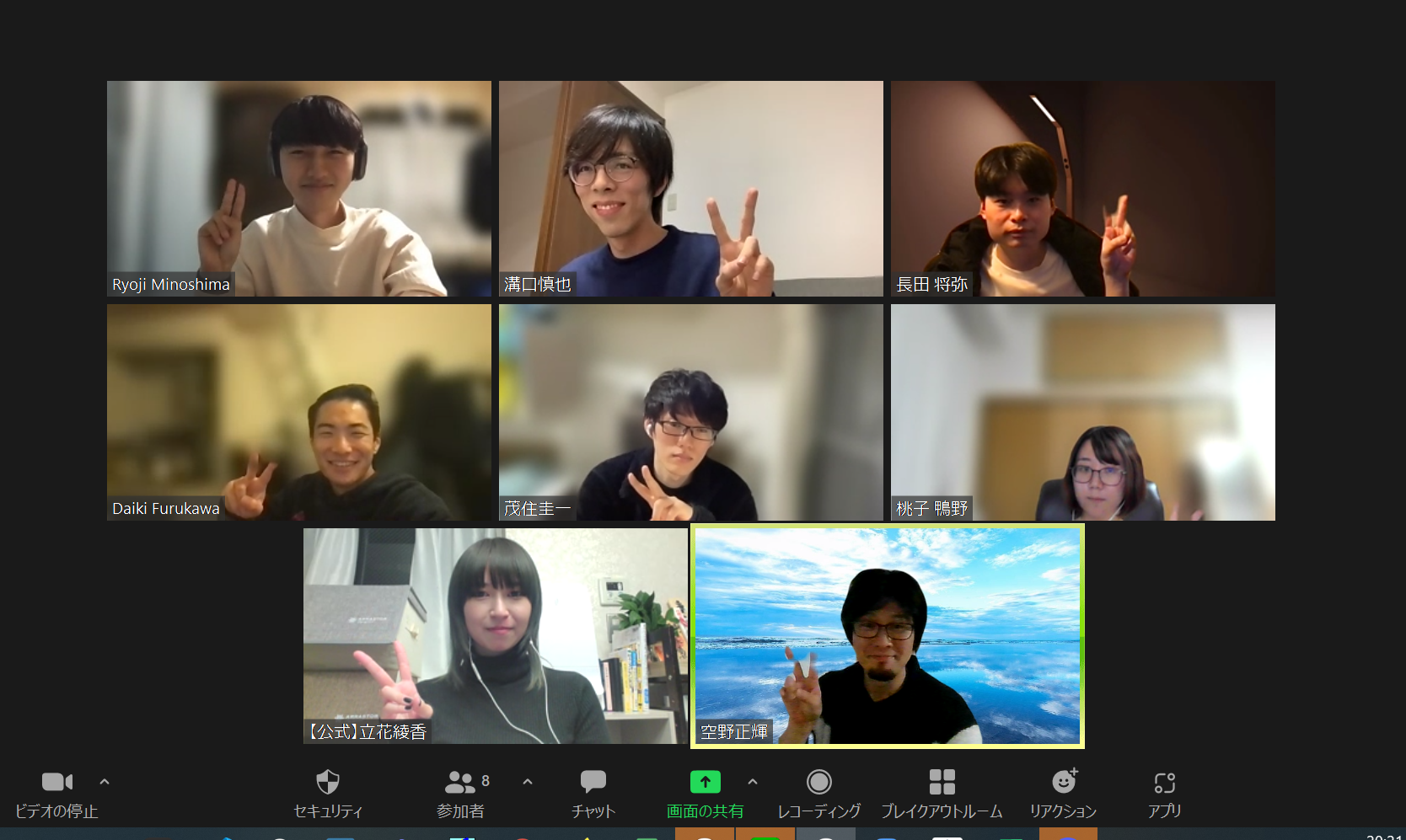
Task: Select the 【公式】立花綾香 video tile
Action: coord(496,635)
